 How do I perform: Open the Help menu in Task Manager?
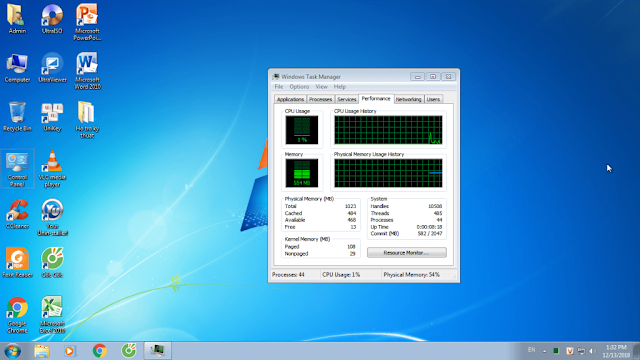[x=340, y=87]
